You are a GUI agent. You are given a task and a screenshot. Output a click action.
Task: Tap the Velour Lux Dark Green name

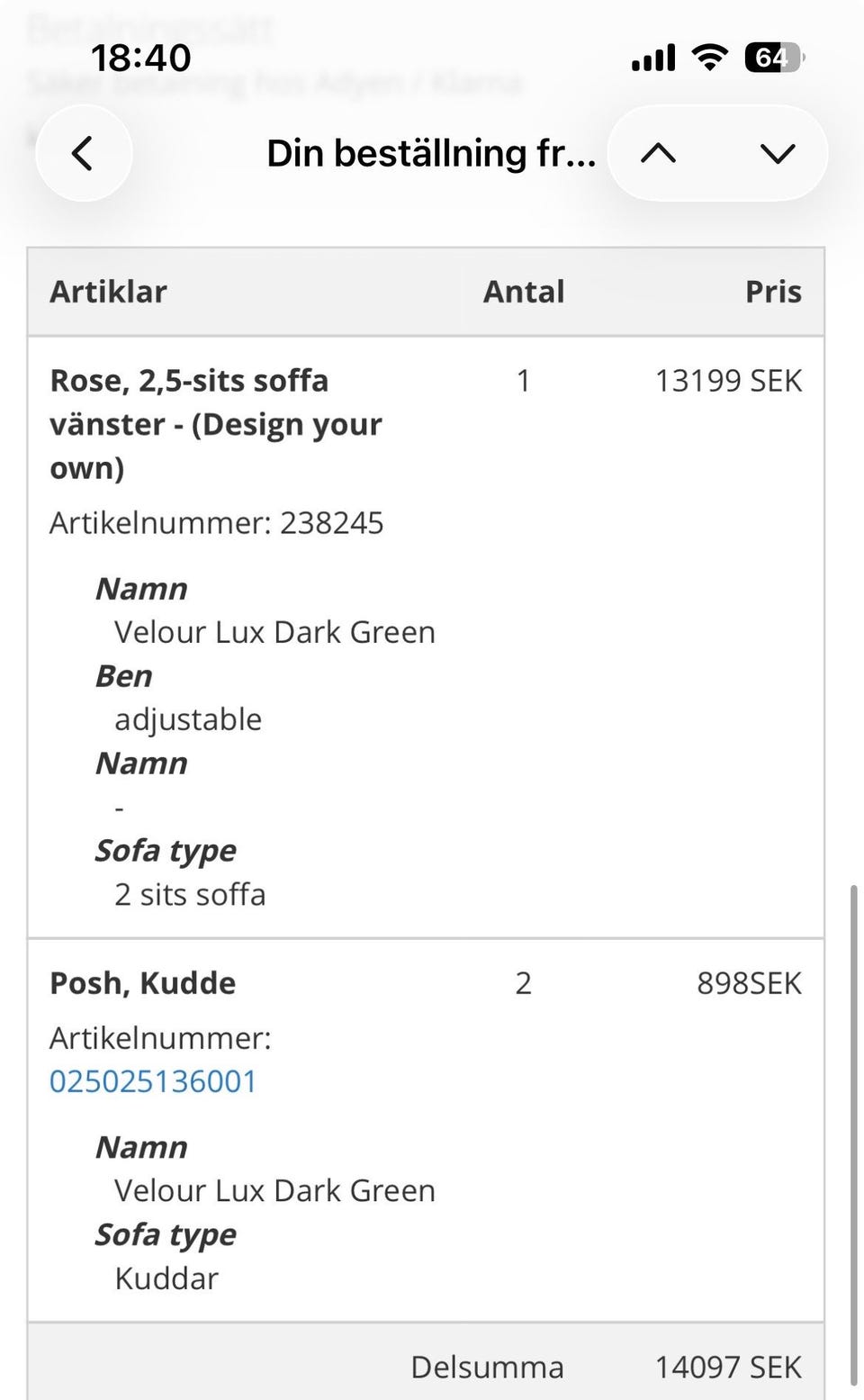tap(274, 631)
